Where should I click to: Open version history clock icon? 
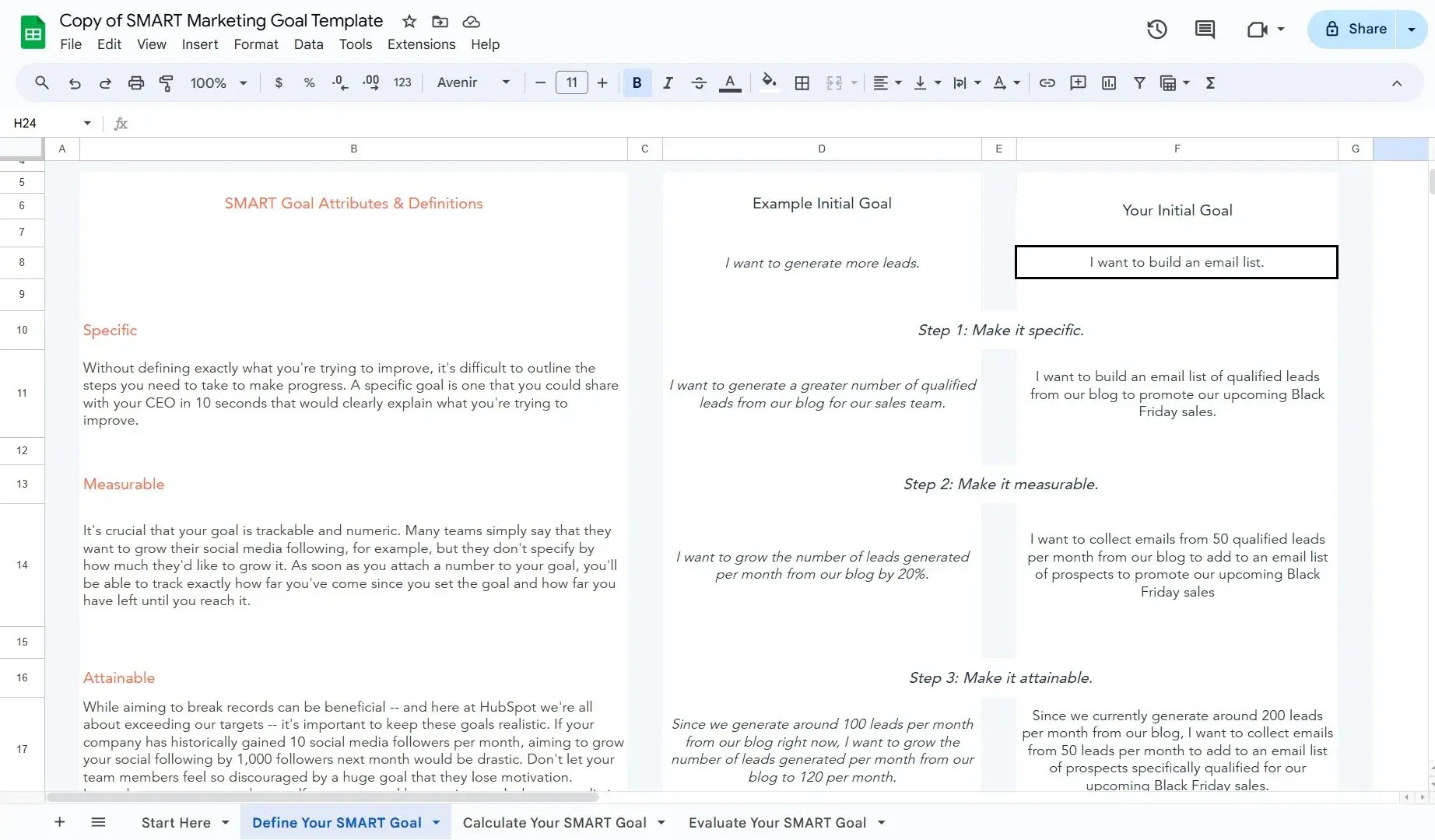coord(1156,30)
